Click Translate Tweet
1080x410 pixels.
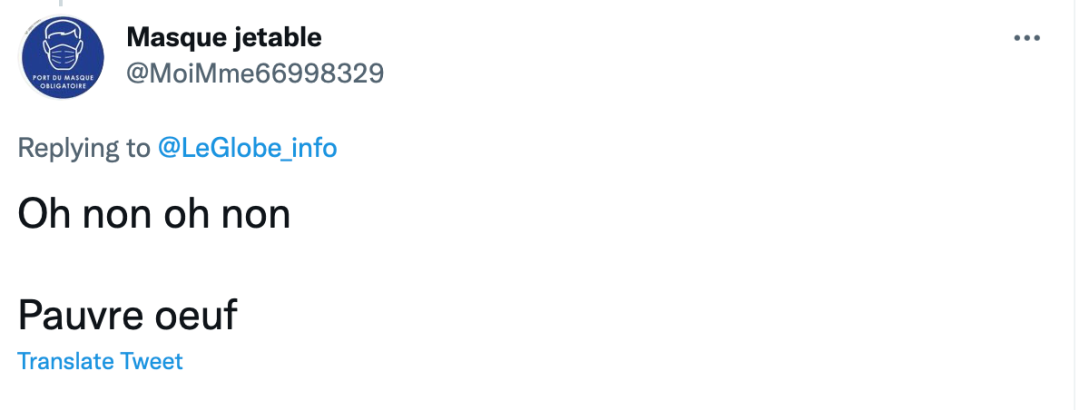click(100, 361)
